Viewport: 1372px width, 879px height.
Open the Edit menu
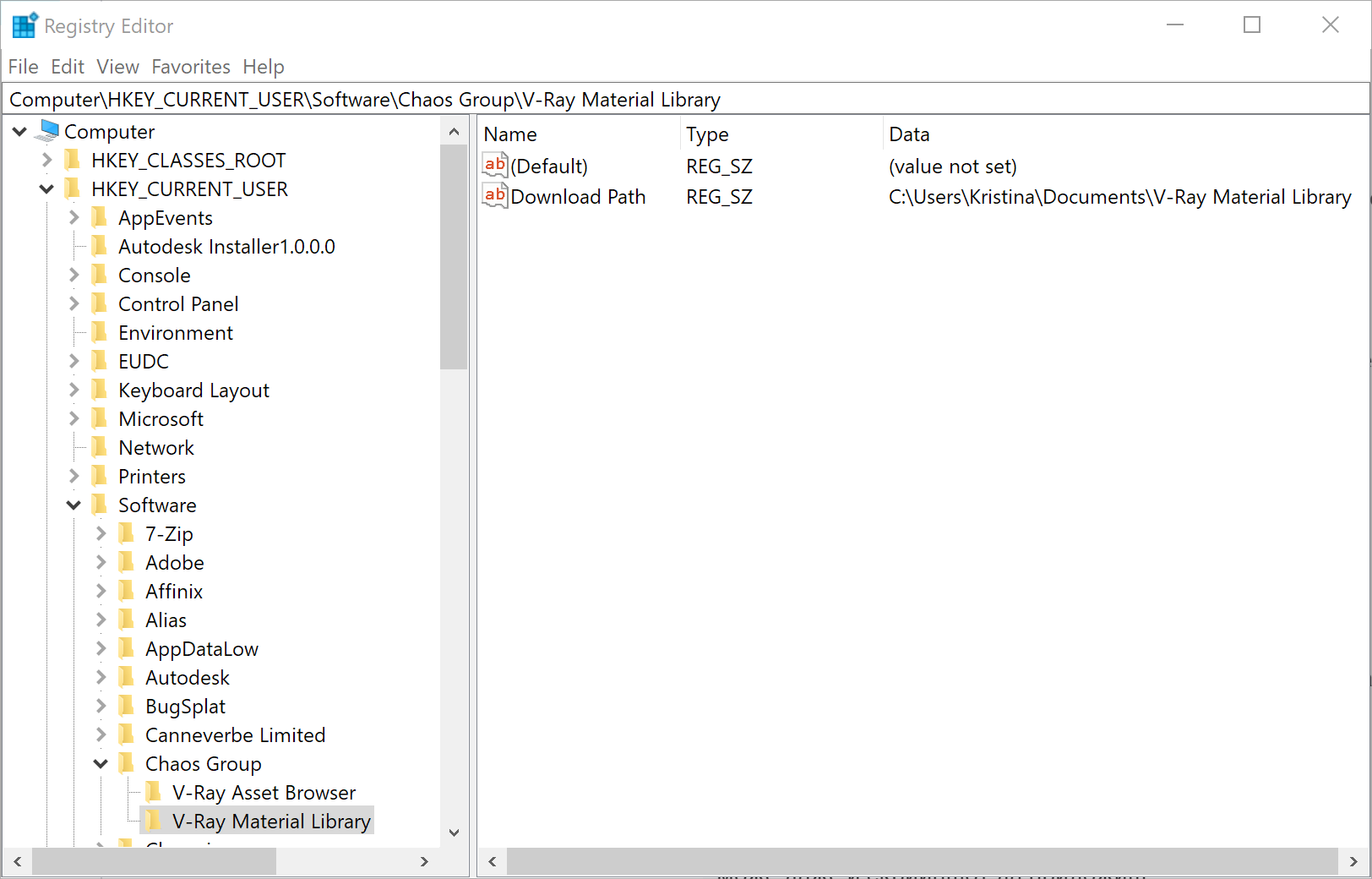68,67
